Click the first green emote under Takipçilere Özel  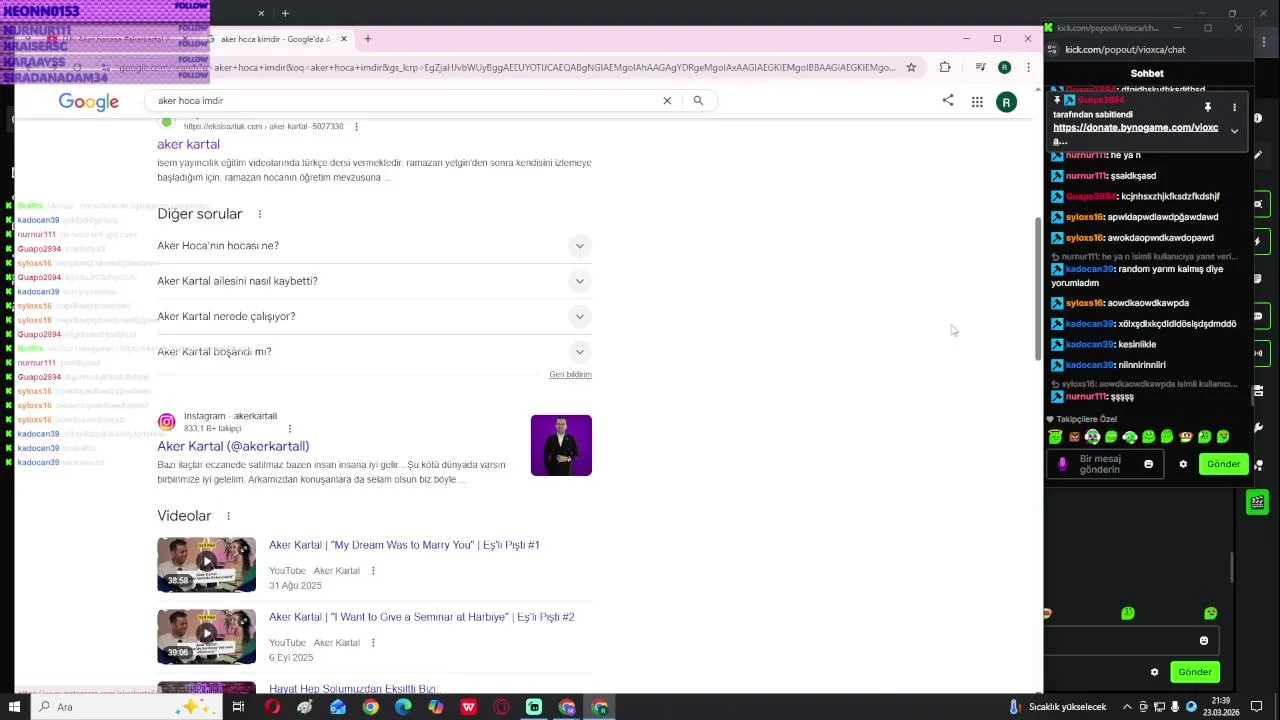[1055, 437]
